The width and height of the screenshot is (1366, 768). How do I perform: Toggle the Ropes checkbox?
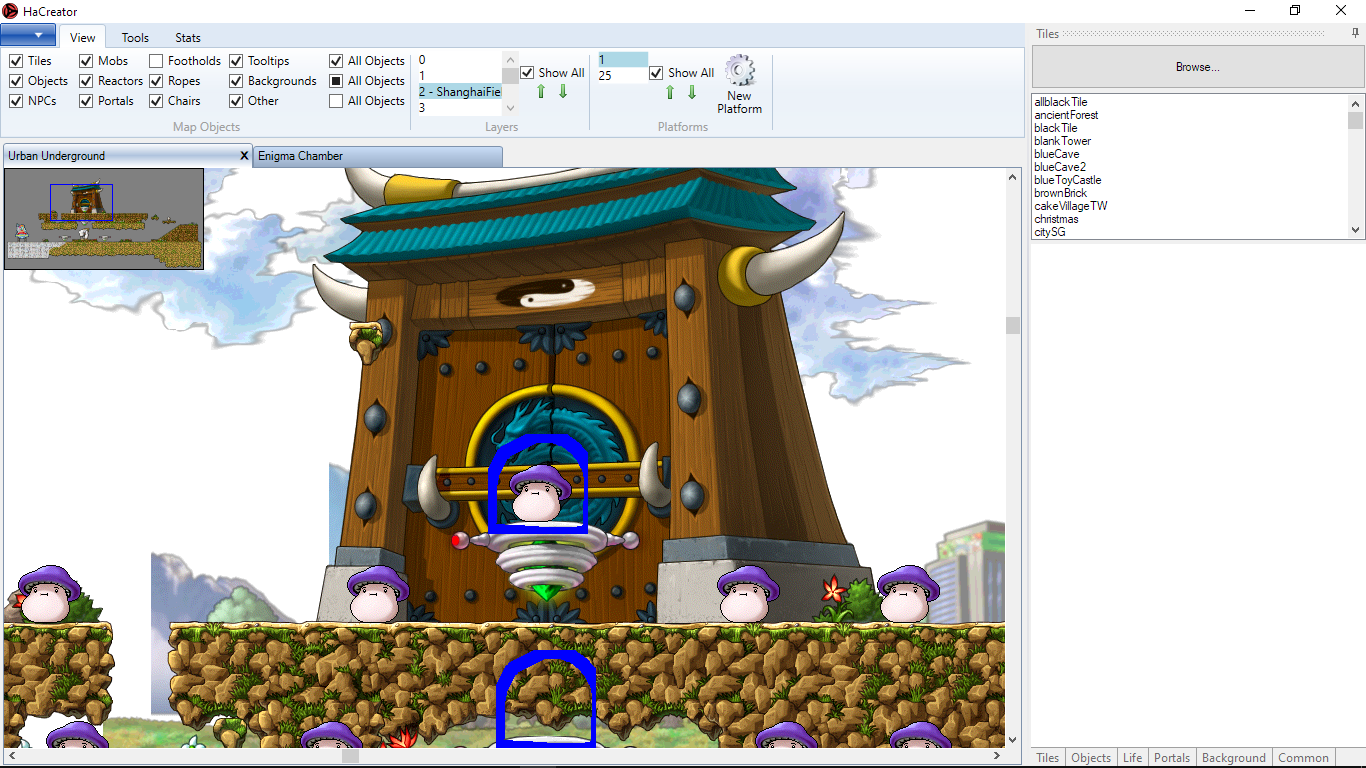(156, 81)
